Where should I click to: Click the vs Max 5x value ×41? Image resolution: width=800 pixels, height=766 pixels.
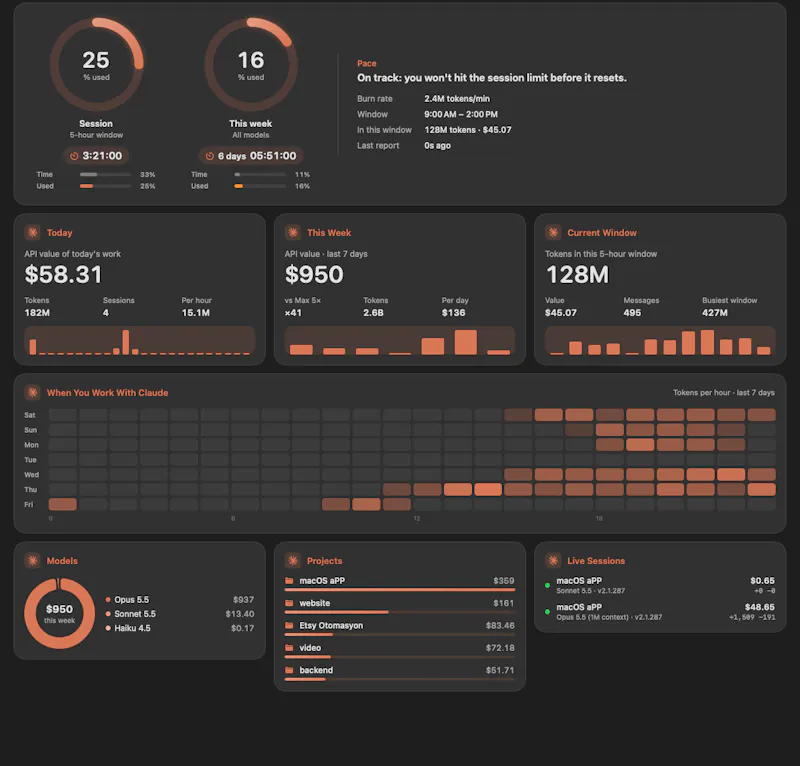click(x=293, y=313)
